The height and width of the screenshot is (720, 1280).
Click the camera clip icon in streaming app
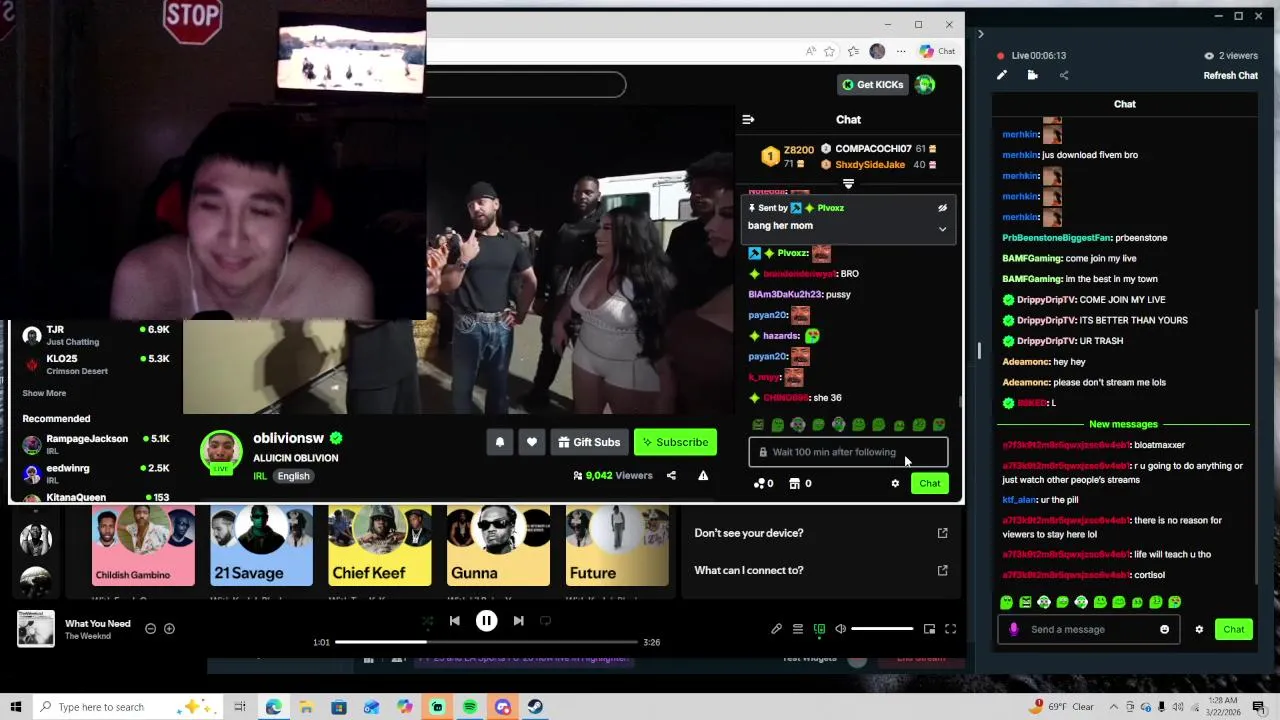1033,76
